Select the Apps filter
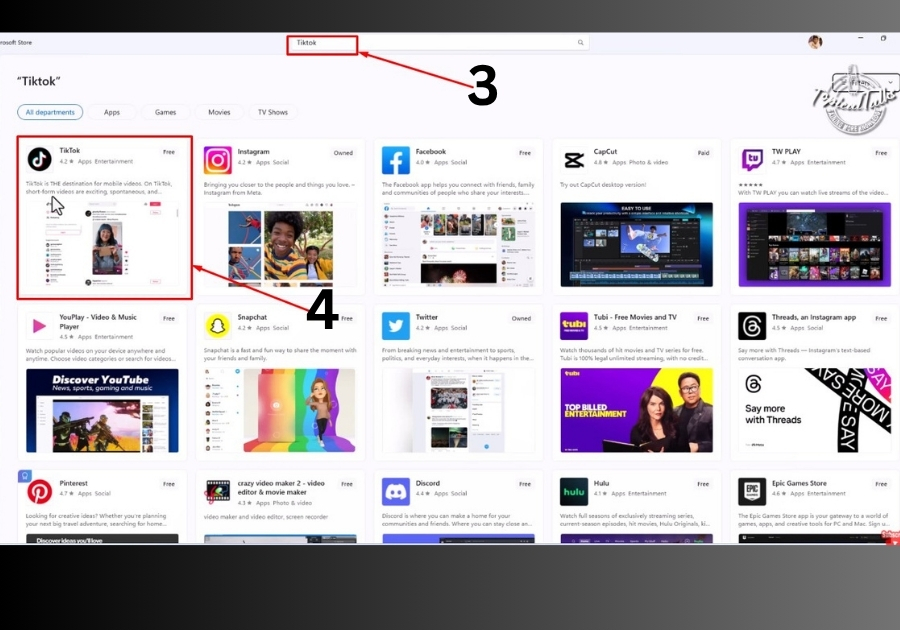900x630 pixels. [x=112, y=112]
